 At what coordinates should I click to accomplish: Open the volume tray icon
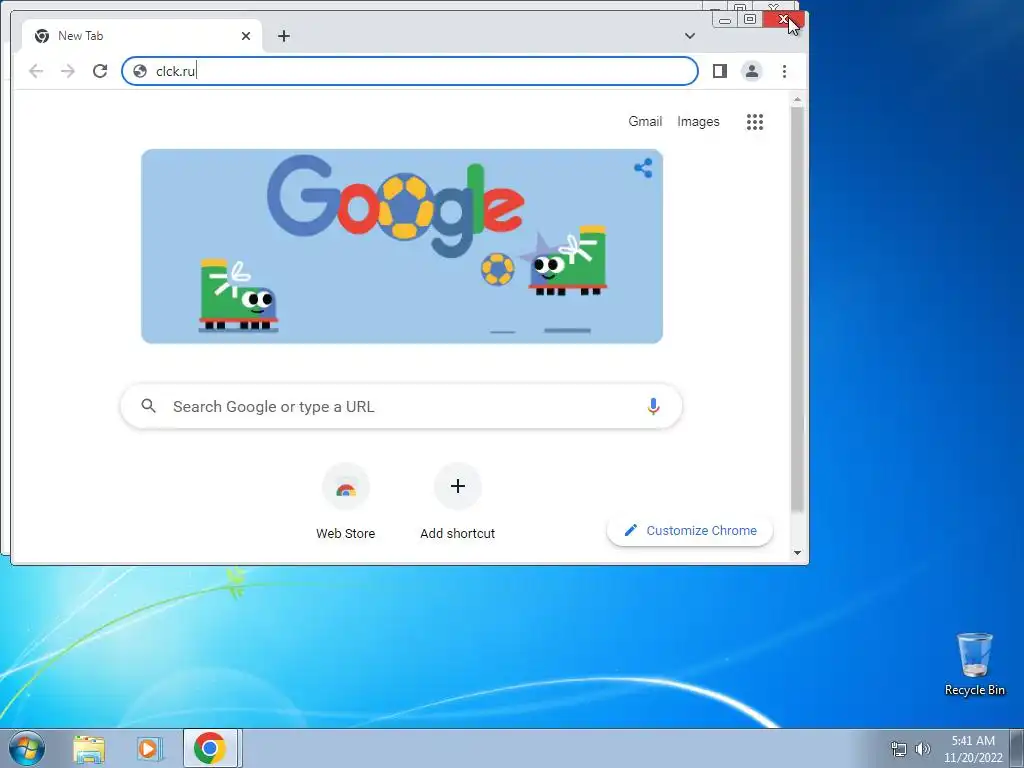coord(923,749)
